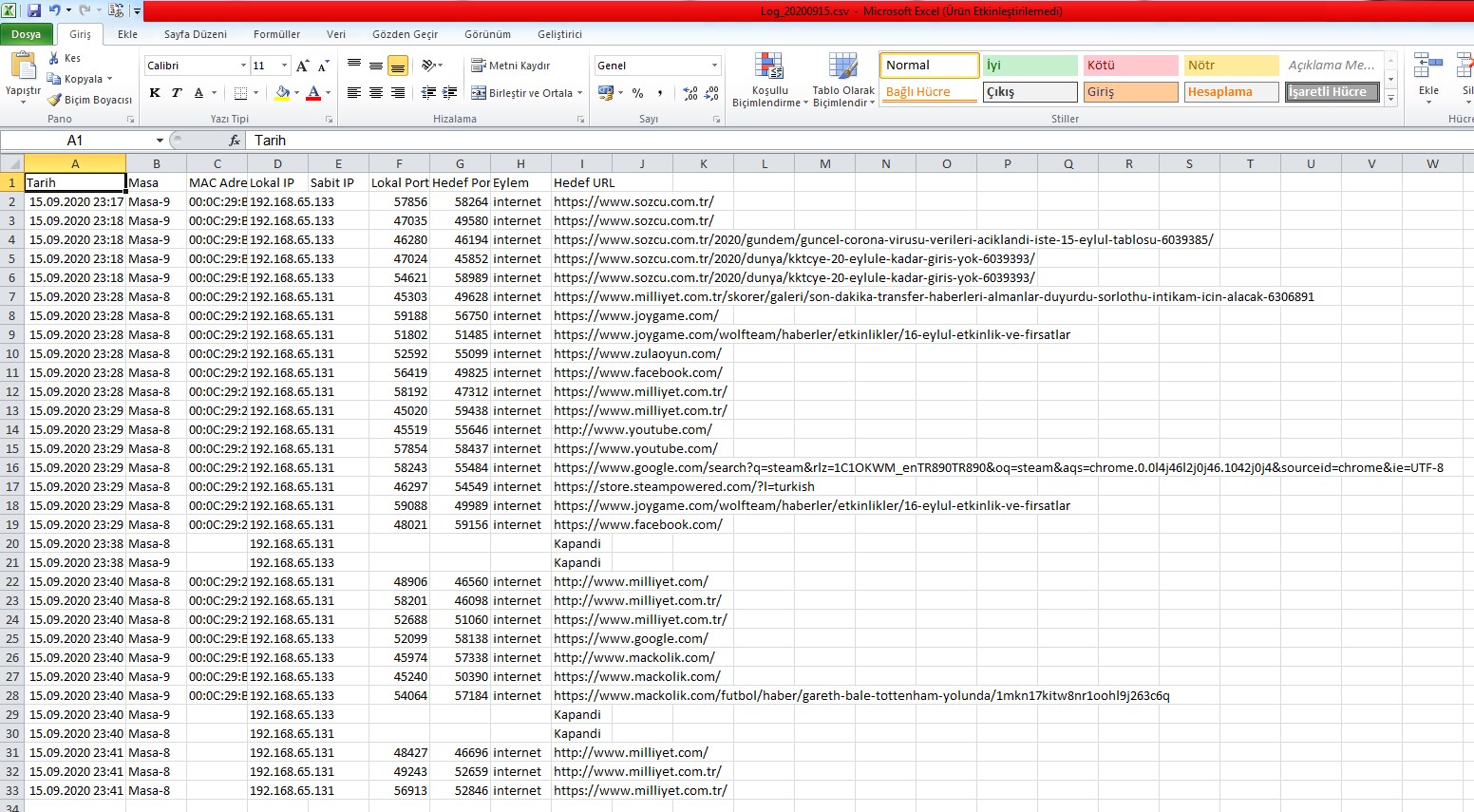Click the fx insert function icon
The image size is (1474, 812).
coord(235,141)
